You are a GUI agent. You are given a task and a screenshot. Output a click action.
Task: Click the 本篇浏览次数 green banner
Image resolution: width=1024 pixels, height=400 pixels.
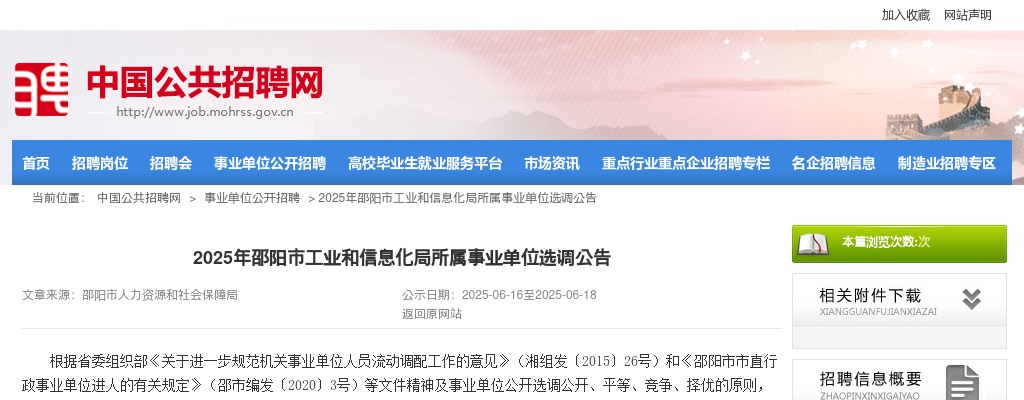click(x=899, y=244)
